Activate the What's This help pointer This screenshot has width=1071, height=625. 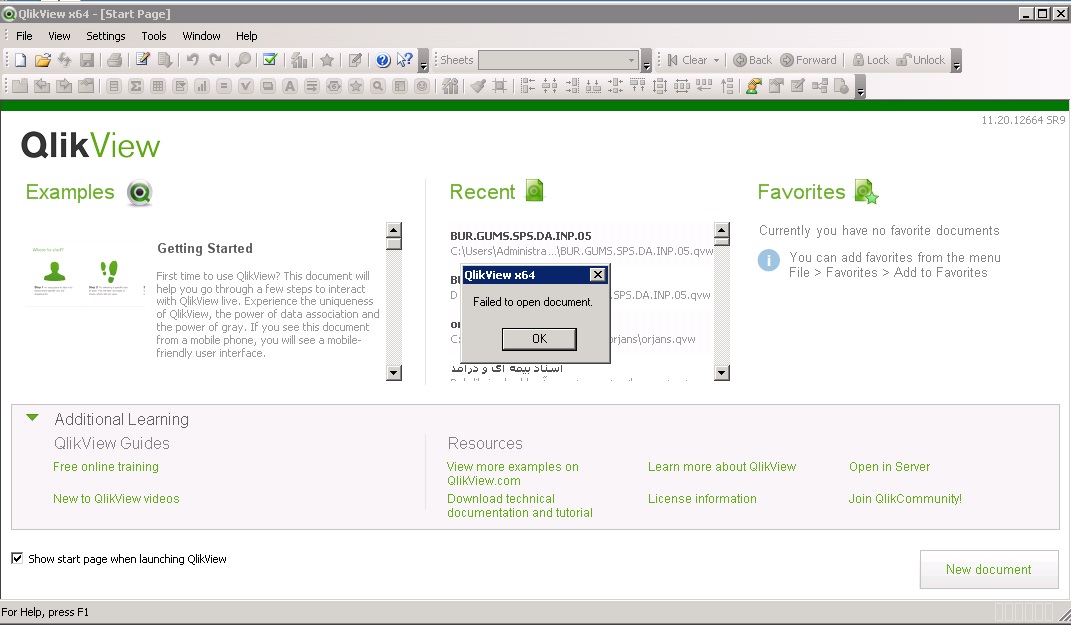coord(405,60)
